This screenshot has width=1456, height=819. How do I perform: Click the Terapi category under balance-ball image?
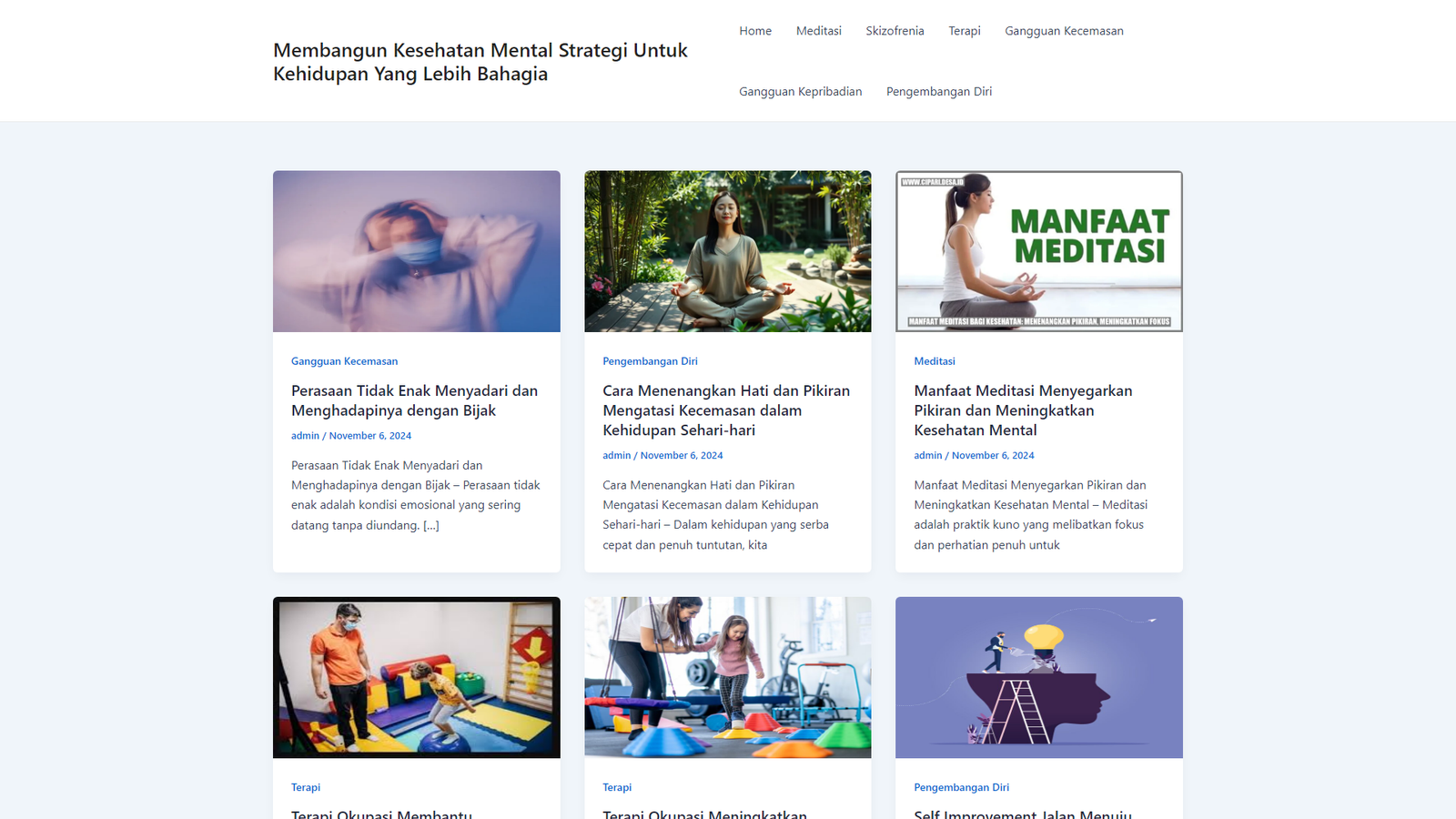(x=306, y=787)
